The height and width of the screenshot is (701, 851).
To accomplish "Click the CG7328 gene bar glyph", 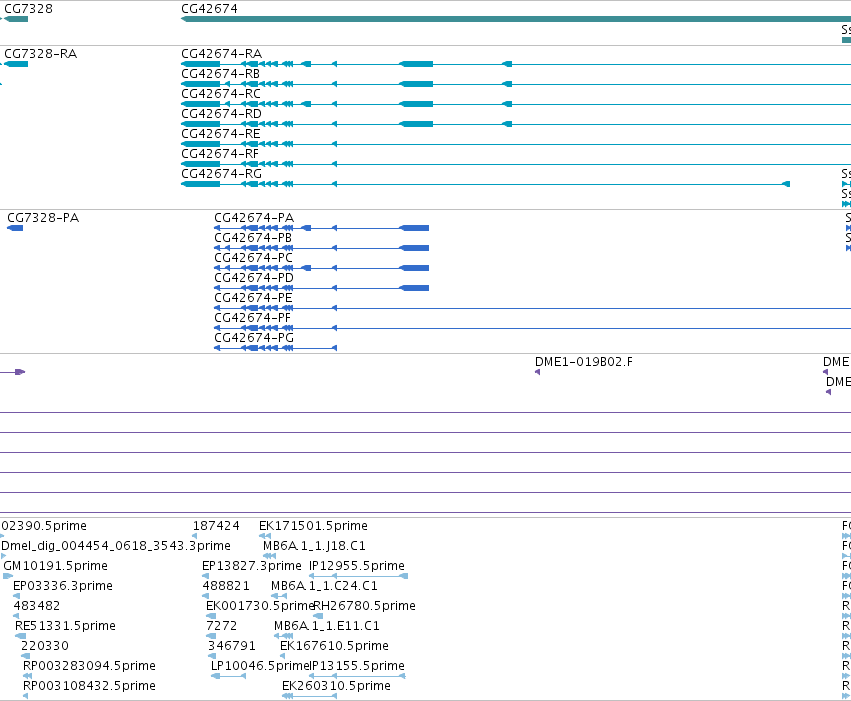I will point(16,19).
